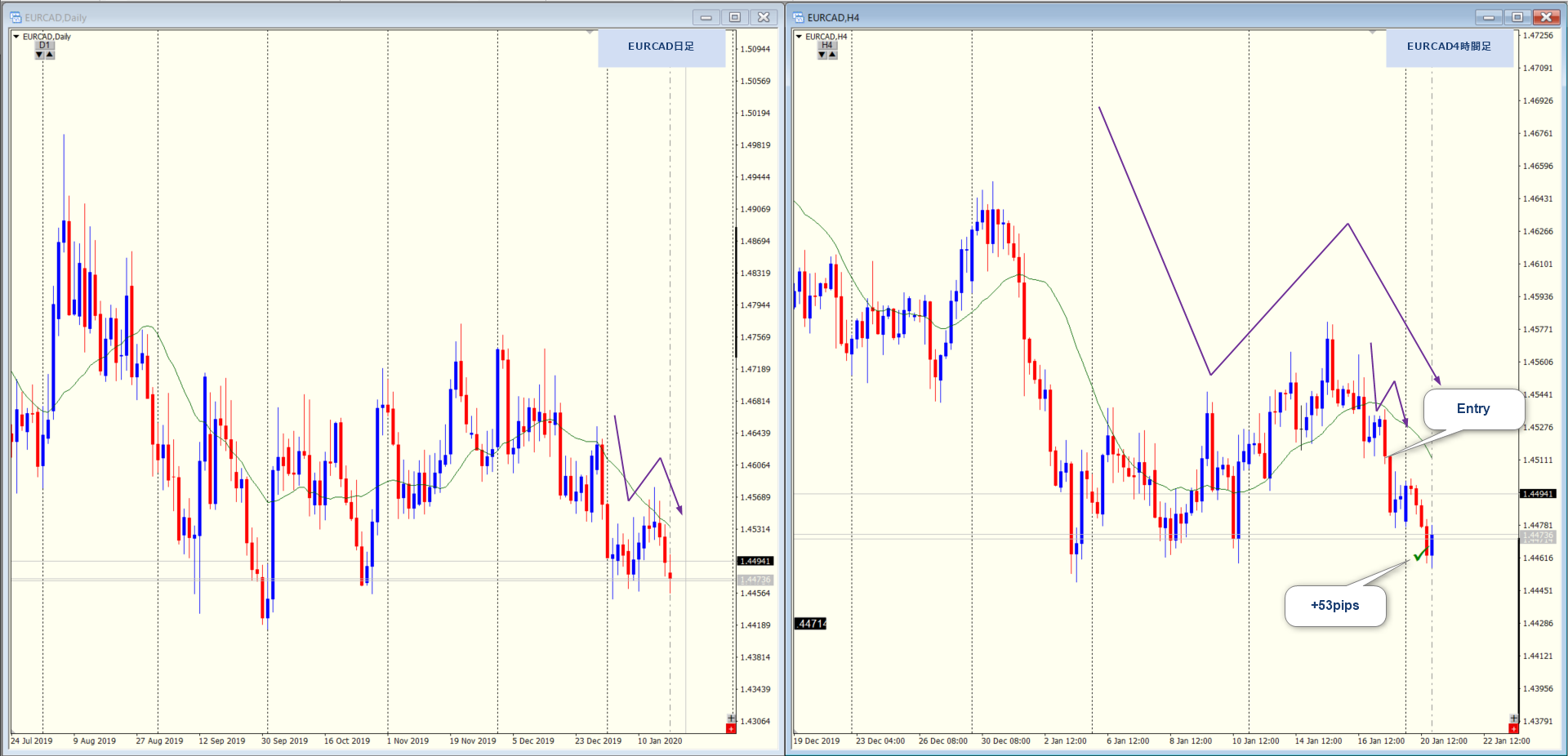Click the chart shift triangle on Daily chart

[x=590, y=33]
